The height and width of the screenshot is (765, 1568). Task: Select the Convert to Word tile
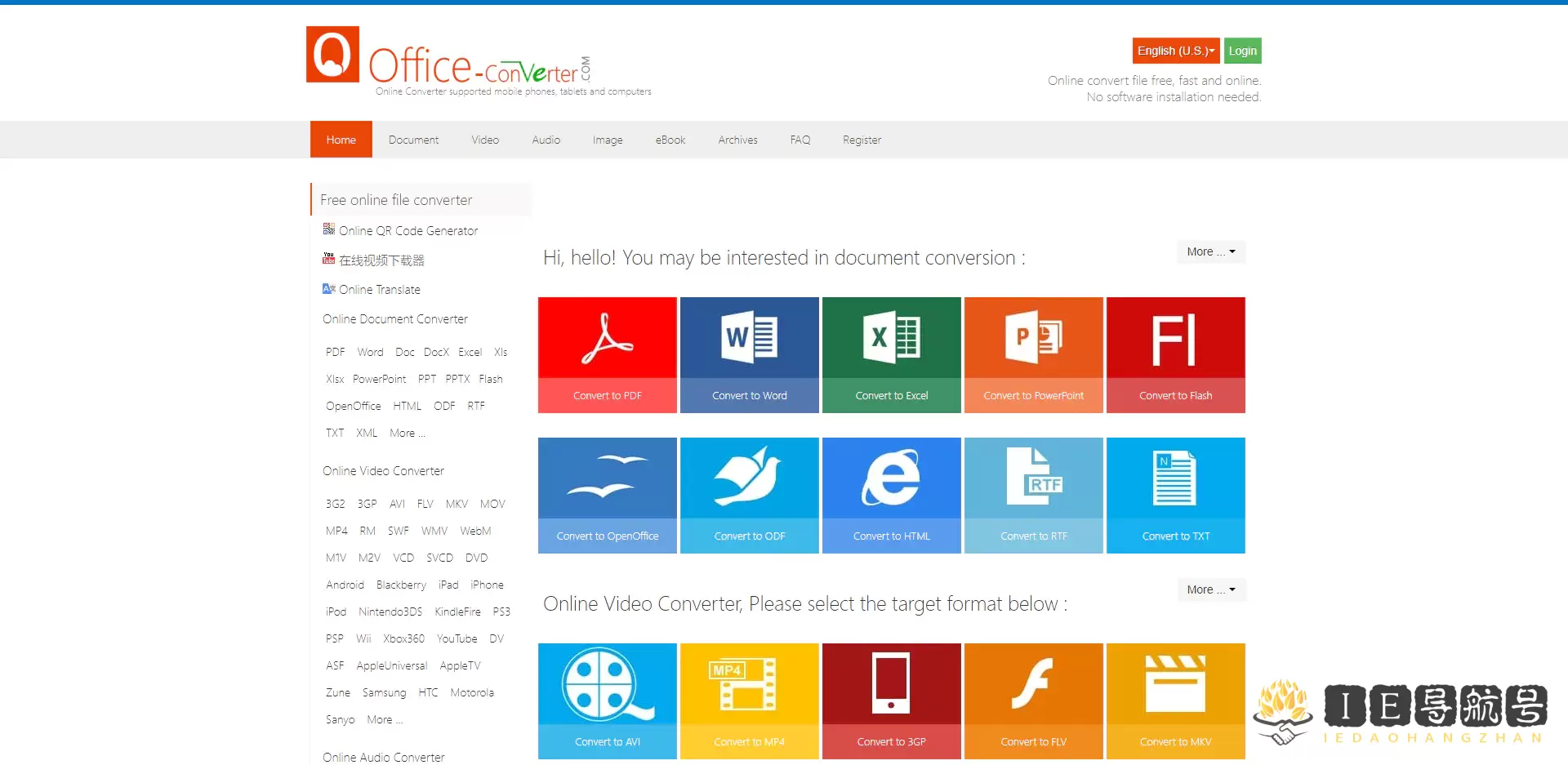tap(749, 354)
